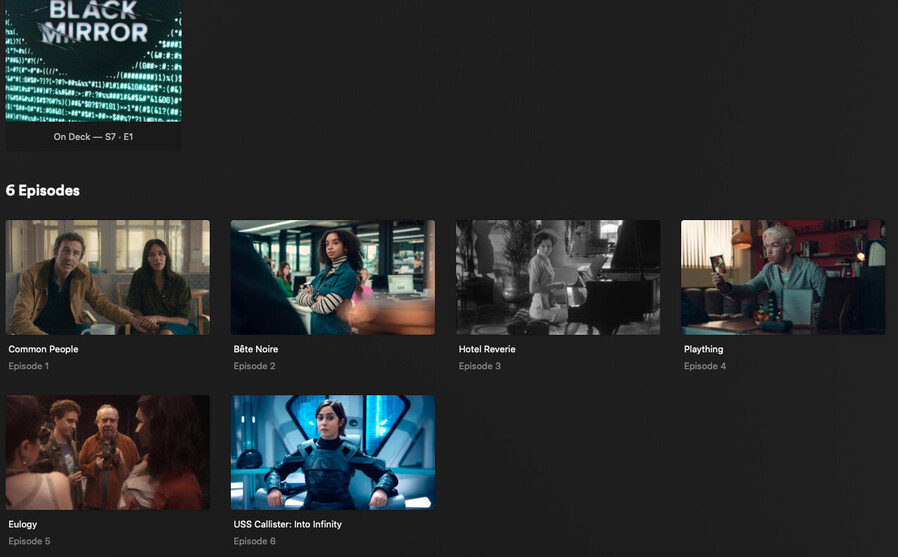Open the USS Callister: Into Infinity thumbnail
Screen dimensions: 898x557
click(333, 452)
